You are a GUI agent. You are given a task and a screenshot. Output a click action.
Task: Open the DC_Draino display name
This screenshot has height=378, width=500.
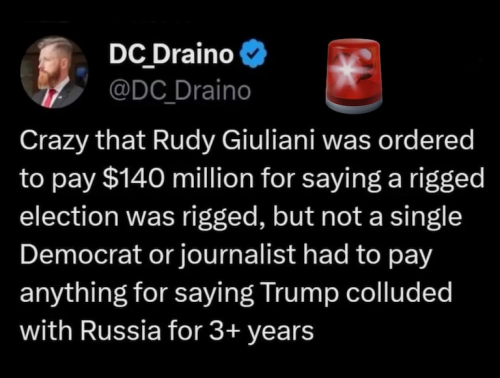pos(171,54)
